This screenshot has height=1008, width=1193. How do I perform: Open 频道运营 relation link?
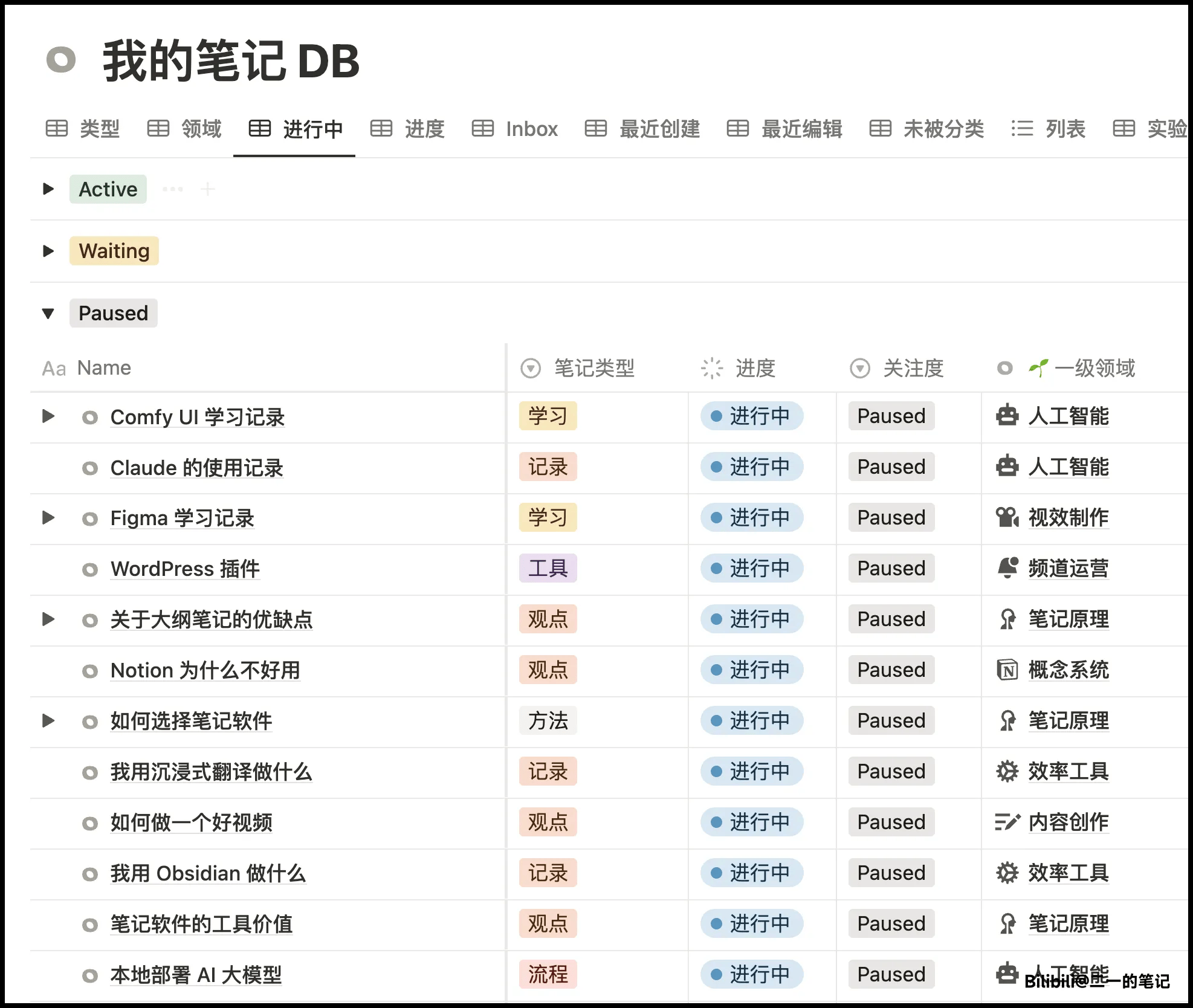click(1069, 568)
